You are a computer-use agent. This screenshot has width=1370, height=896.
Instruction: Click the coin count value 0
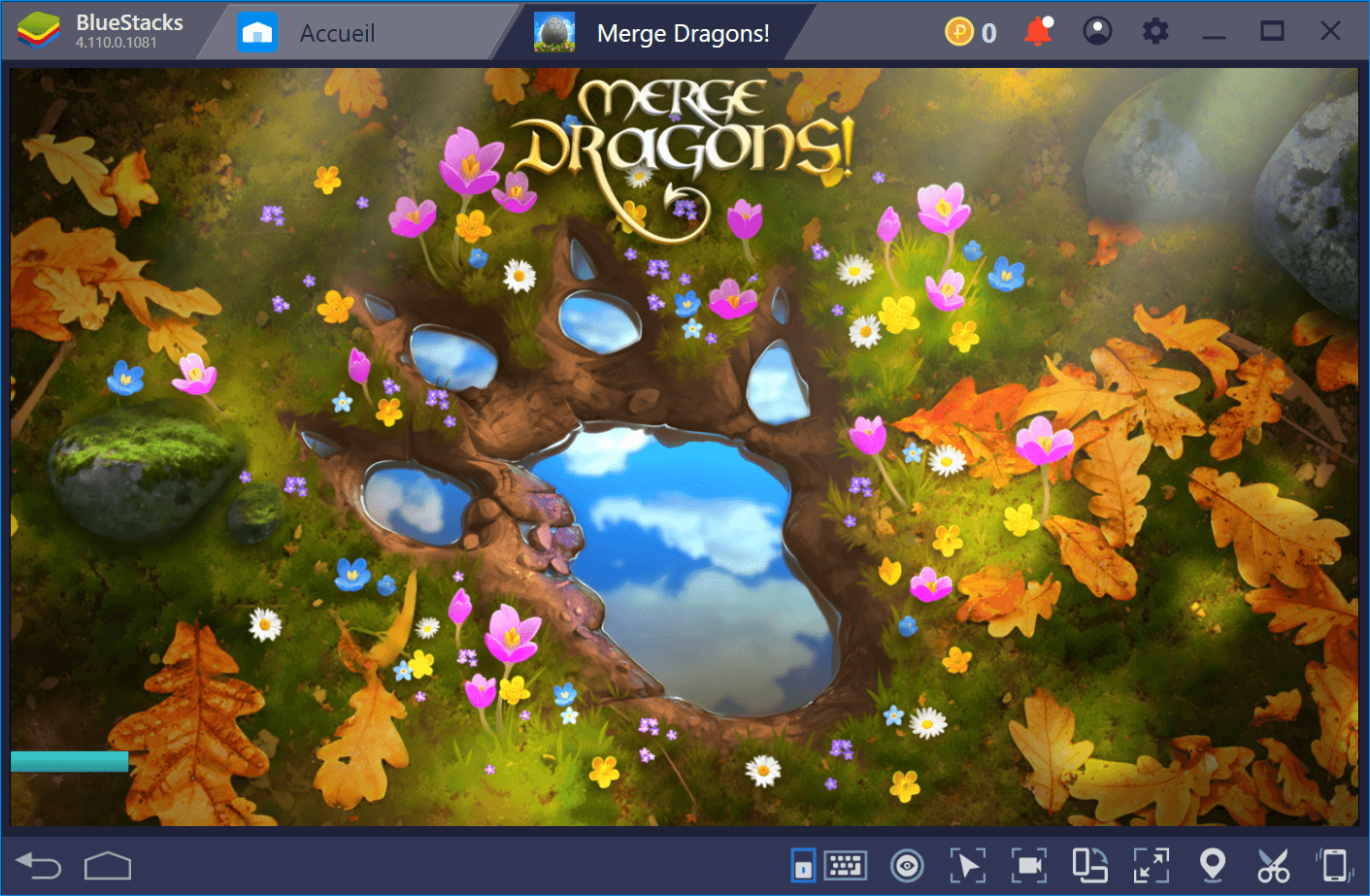(x=989, y=33)
